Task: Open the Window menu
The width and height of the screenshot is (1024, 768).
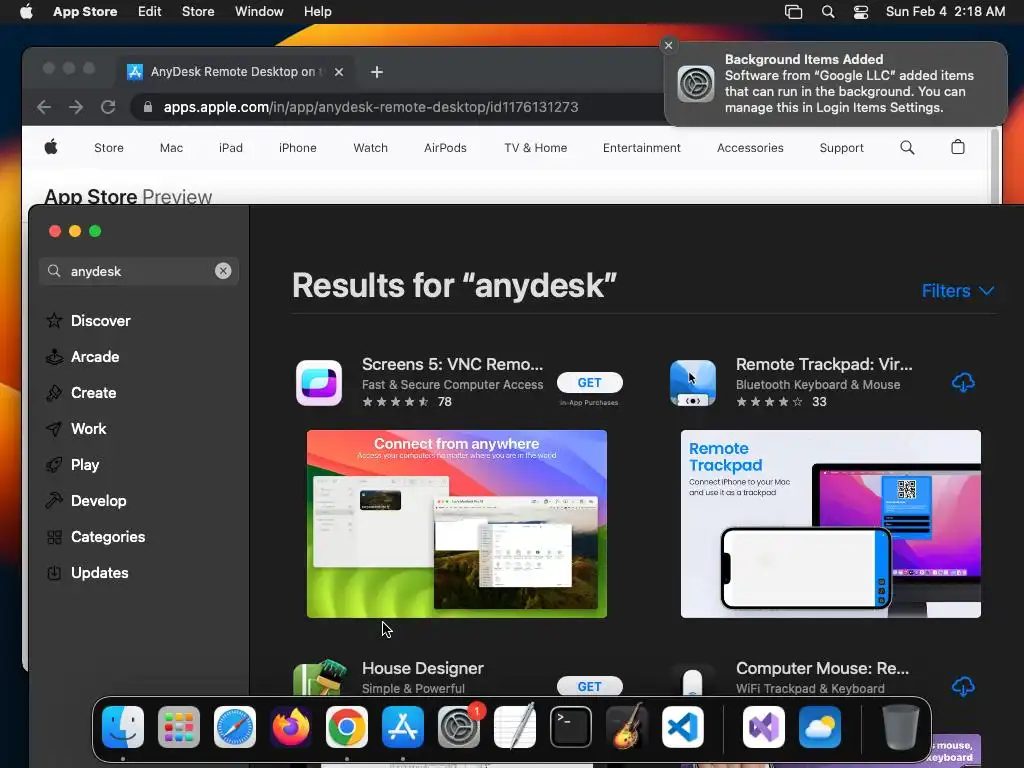Action: click(x=259, y=12)
